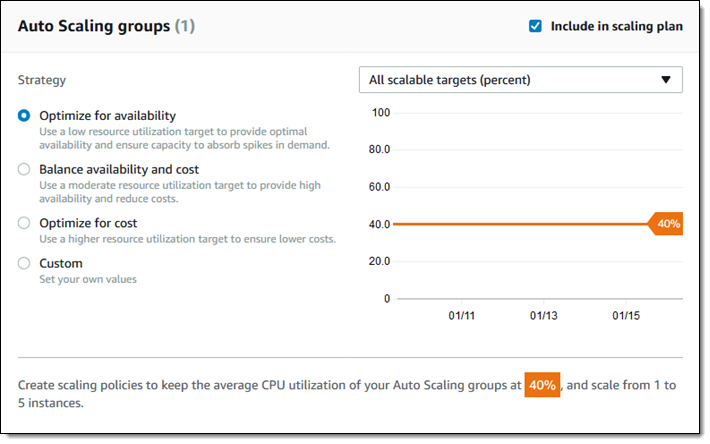Click the orange target line in the chart
710x444 pixels.
coord(520,224)
